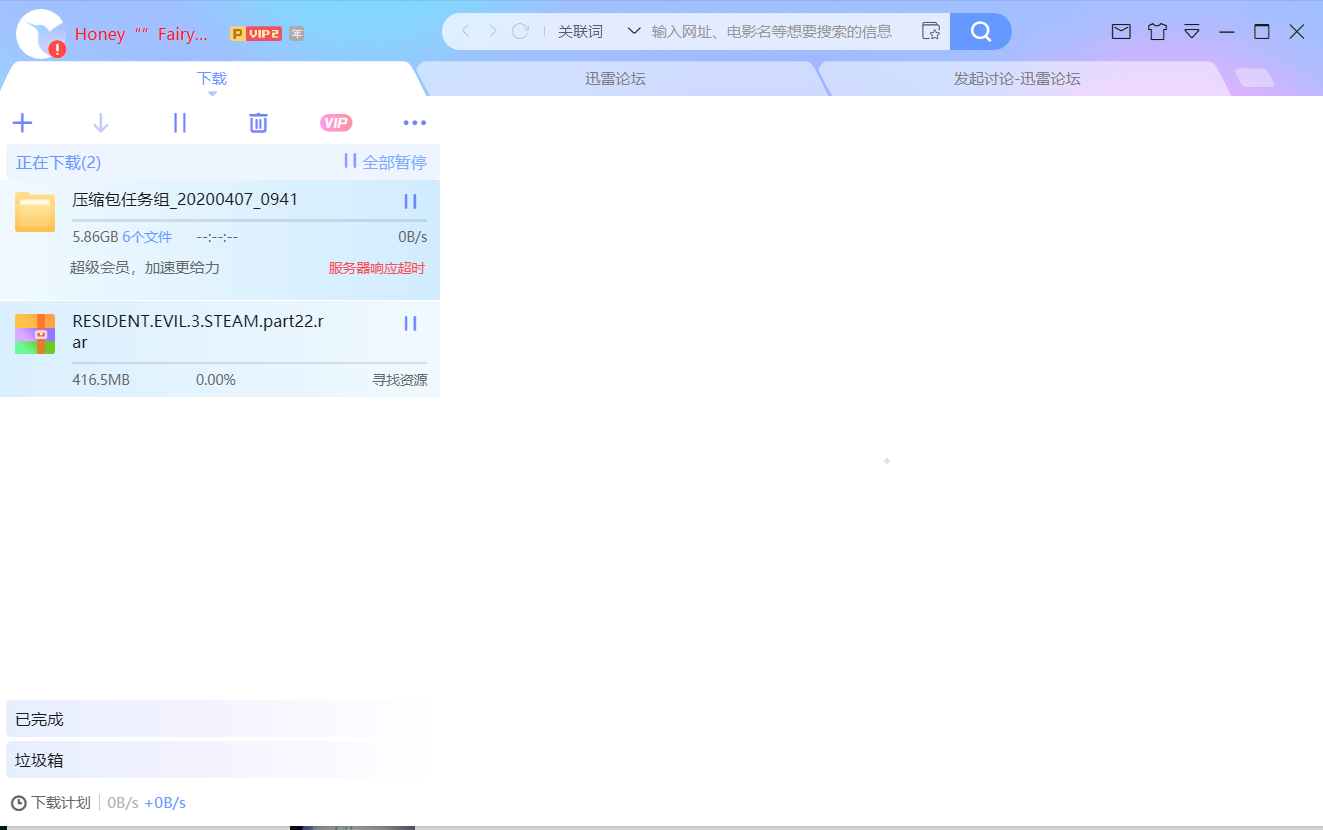Pause the 压缩包任务组 download task
The image size is (1323, 830).
coord(410,200)
